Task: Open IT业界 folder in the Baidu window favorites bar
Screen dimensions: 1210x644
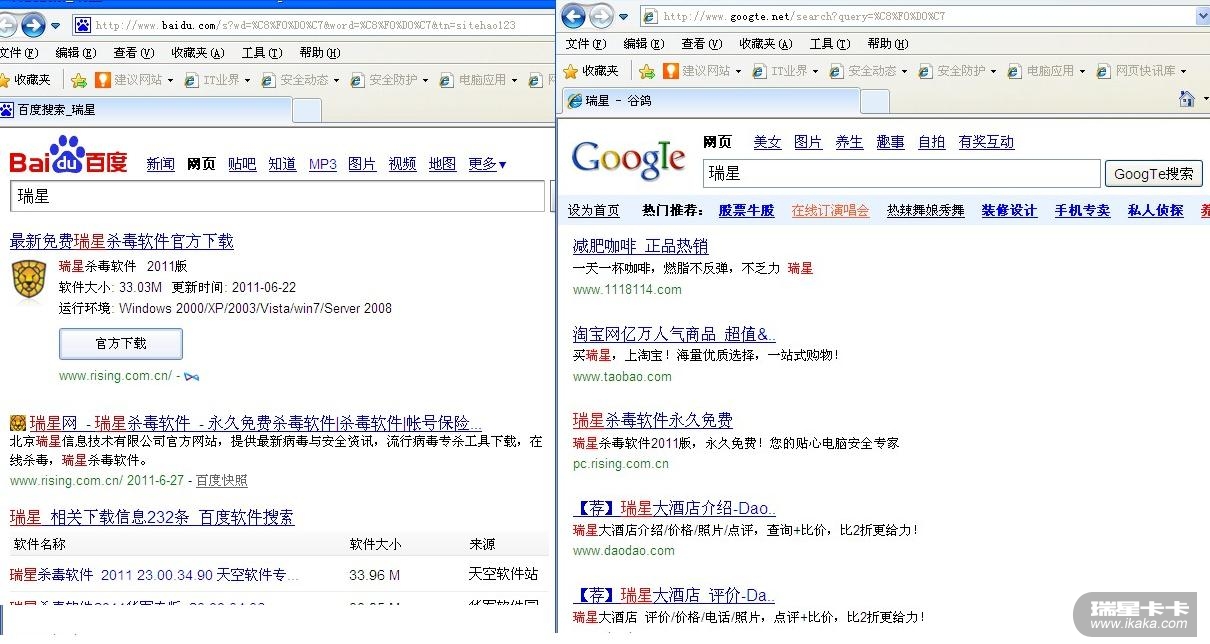Action: tap(218, 80)
